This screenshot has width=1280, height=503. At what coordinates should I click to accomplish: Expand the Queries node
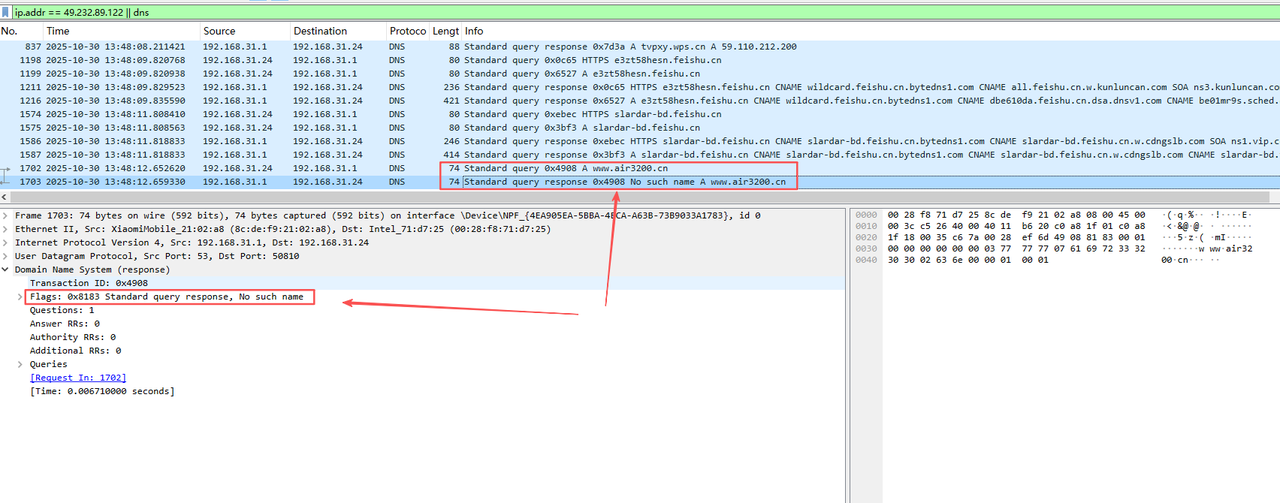(x=20, y=364)
